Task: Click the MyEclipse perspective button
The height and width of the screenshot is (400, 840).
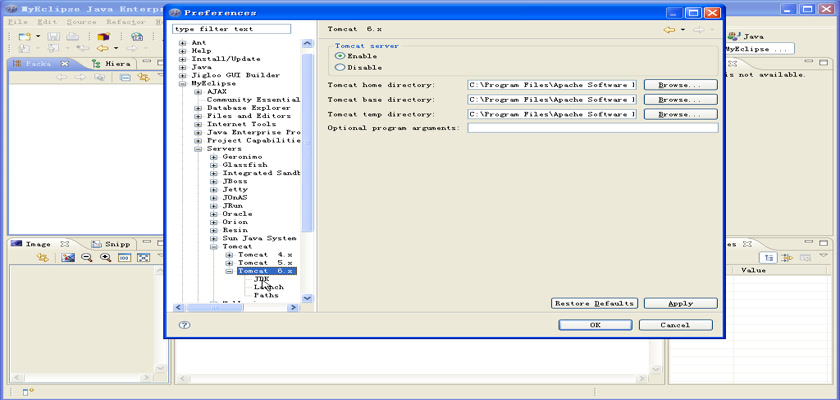Action: [x=759, y=49]
